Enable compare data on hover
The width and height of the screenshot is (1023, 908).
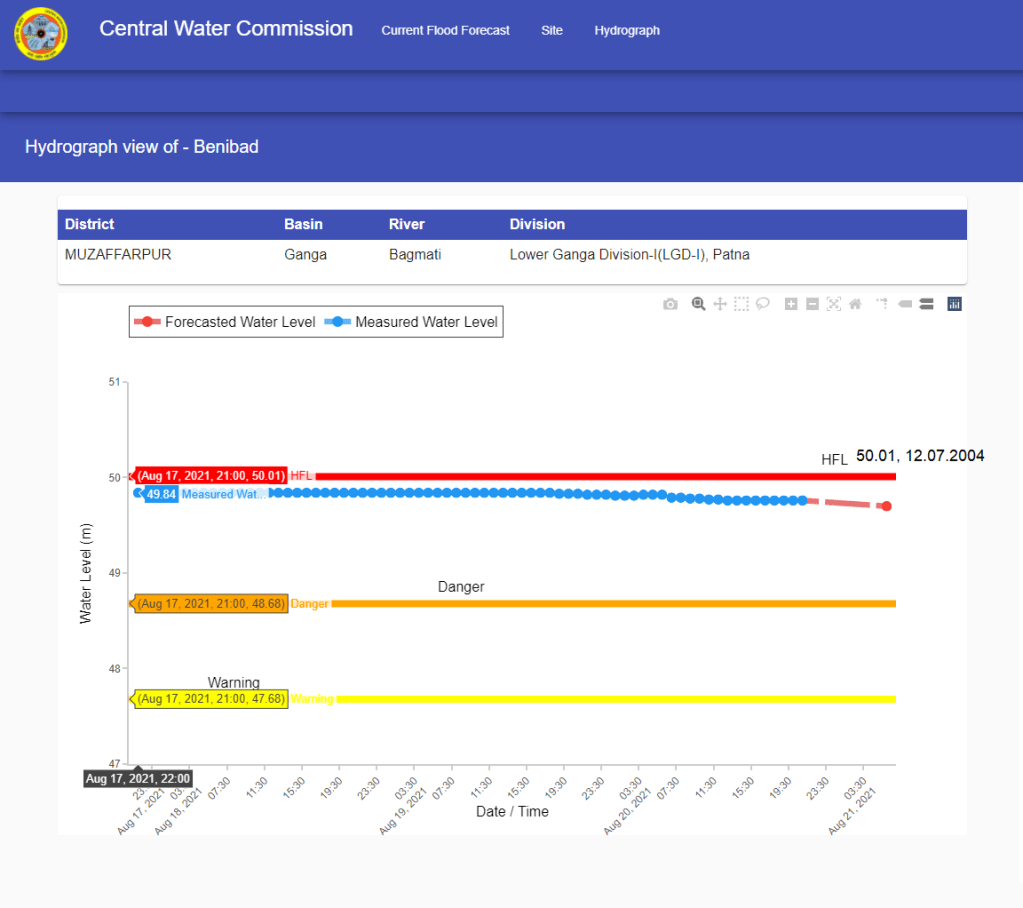click(926, 304)
